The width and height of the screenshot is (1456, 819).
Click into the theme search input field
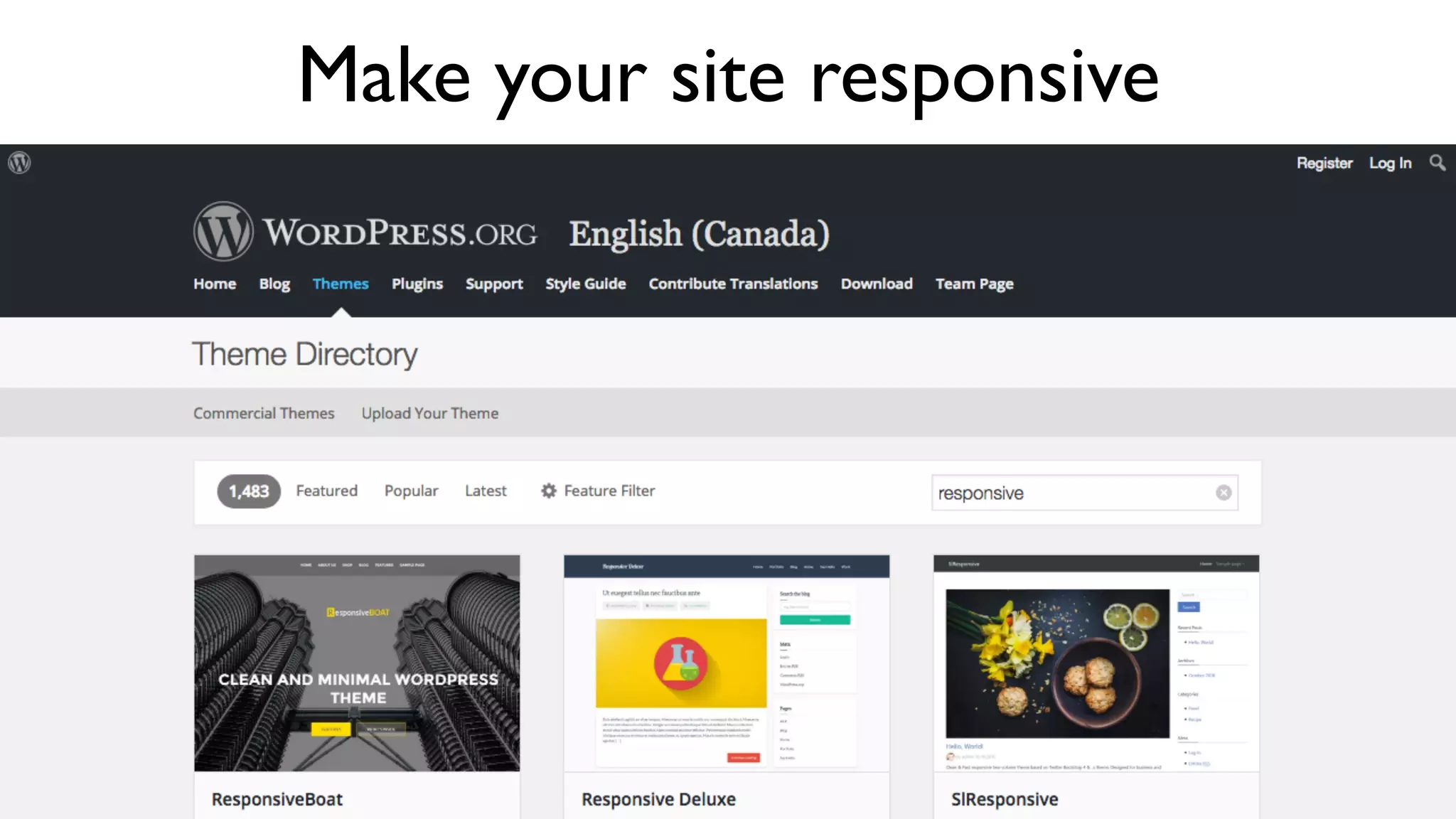1066,493
